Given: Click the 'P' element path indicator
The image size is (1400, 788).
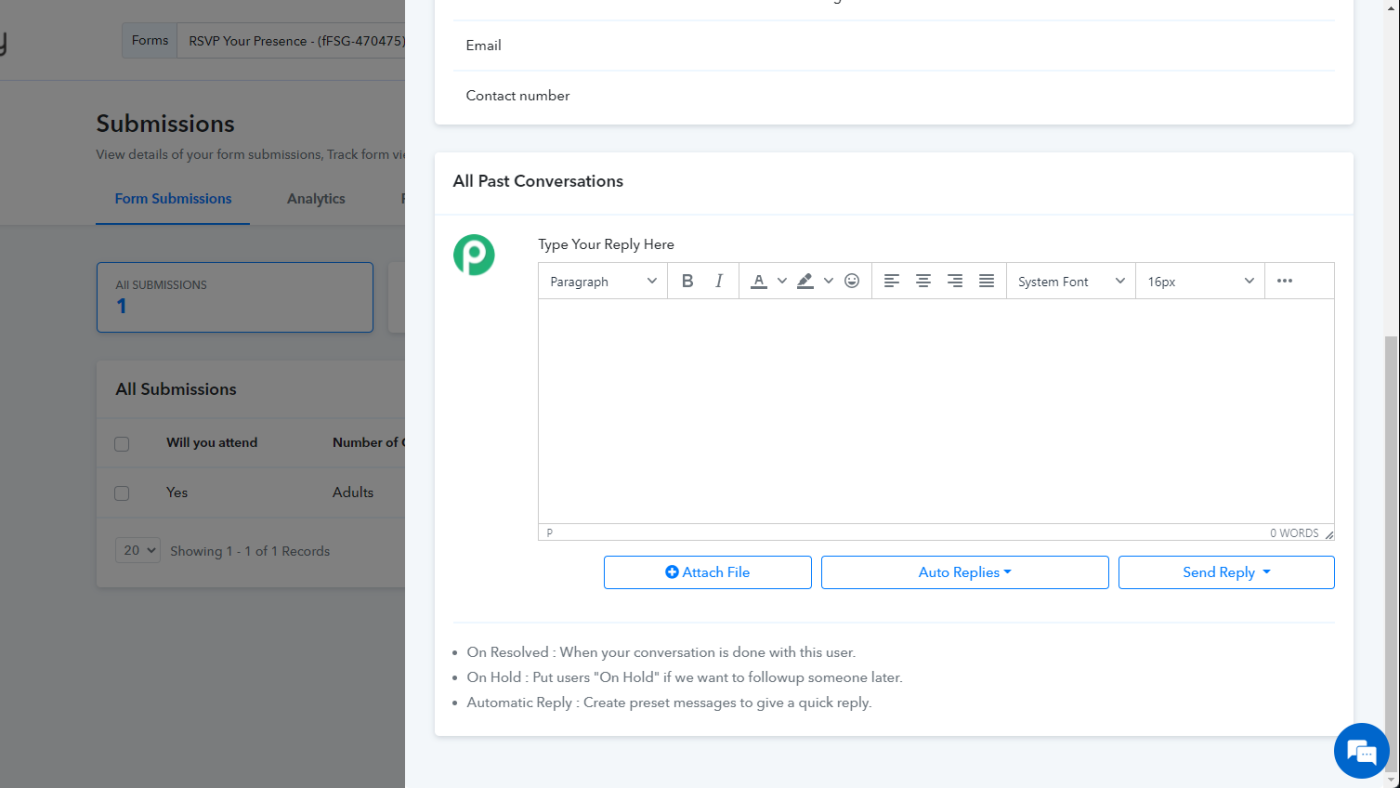Looking at the screenshot, I should pos(550,533).
